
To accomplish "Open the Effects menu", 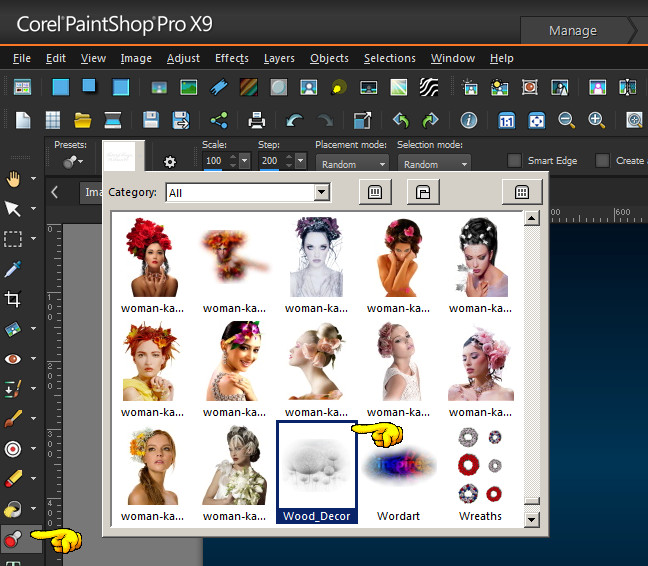I will pyautogui.click(x=232, y=58).
